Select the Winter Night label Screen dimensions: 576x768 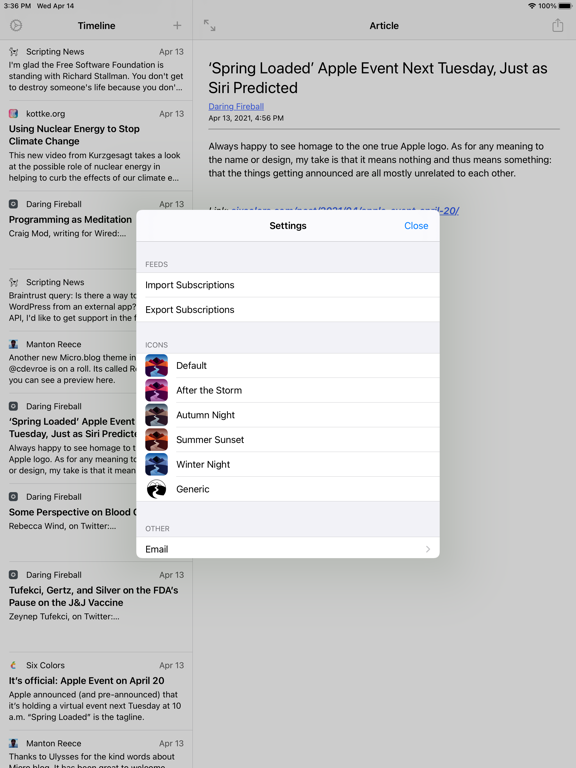tap(203, 464)
